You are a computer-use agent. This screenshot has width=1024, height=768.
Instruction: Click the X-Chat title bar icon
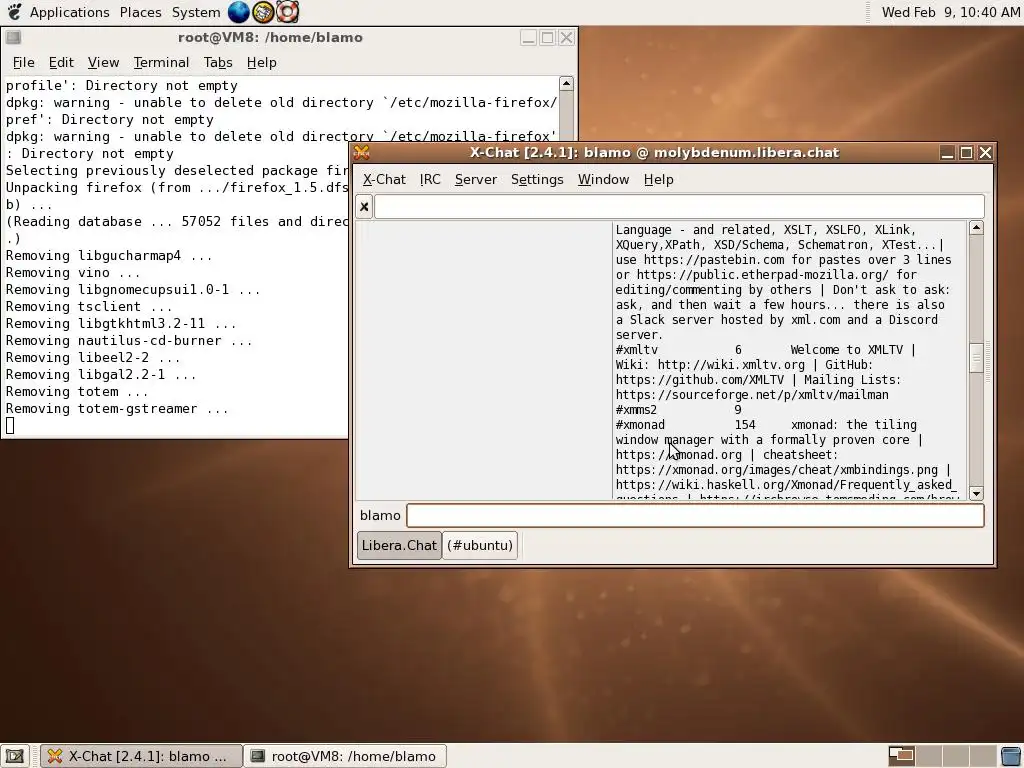point(362,152)
